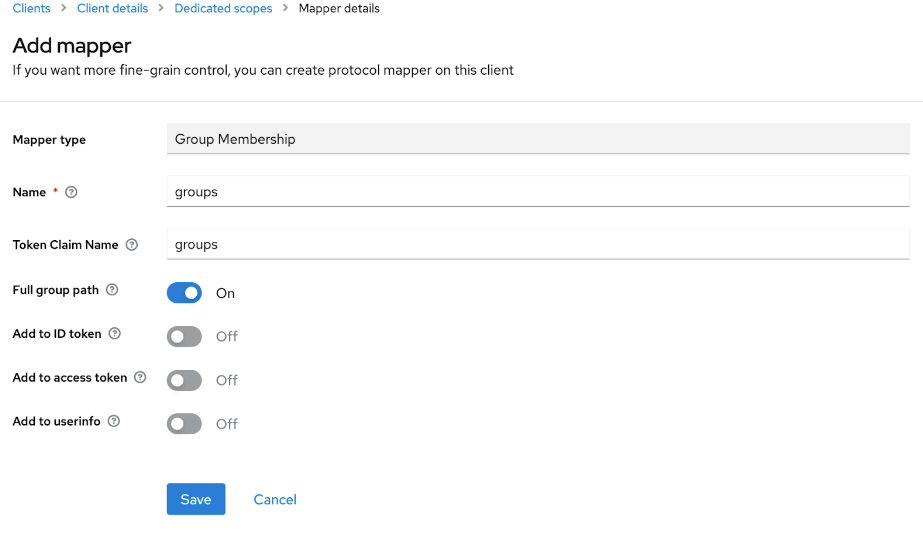Enable the Add to userinfo switch

tap(184, 424)
